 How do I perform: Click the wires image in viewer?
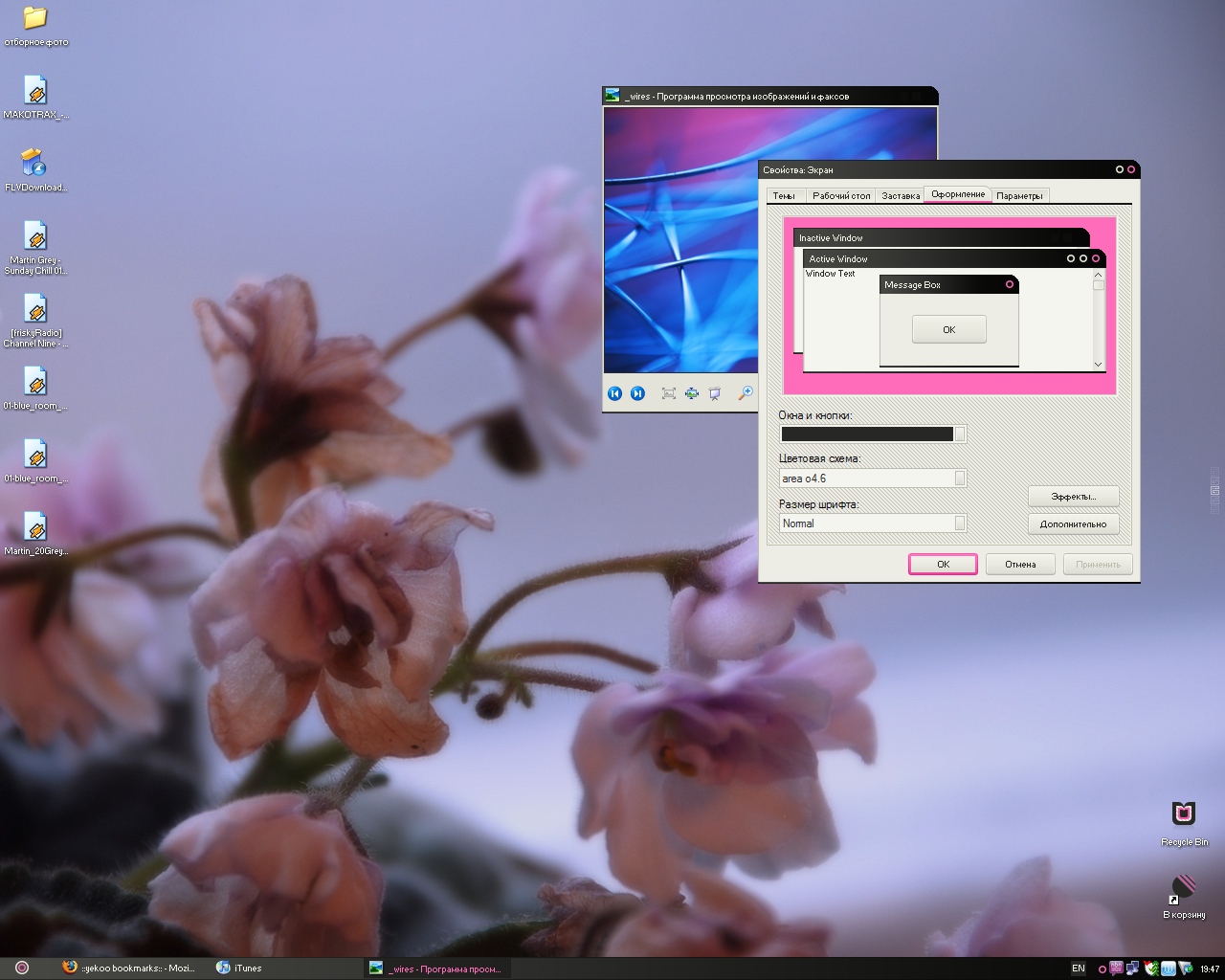click(680, 239)
